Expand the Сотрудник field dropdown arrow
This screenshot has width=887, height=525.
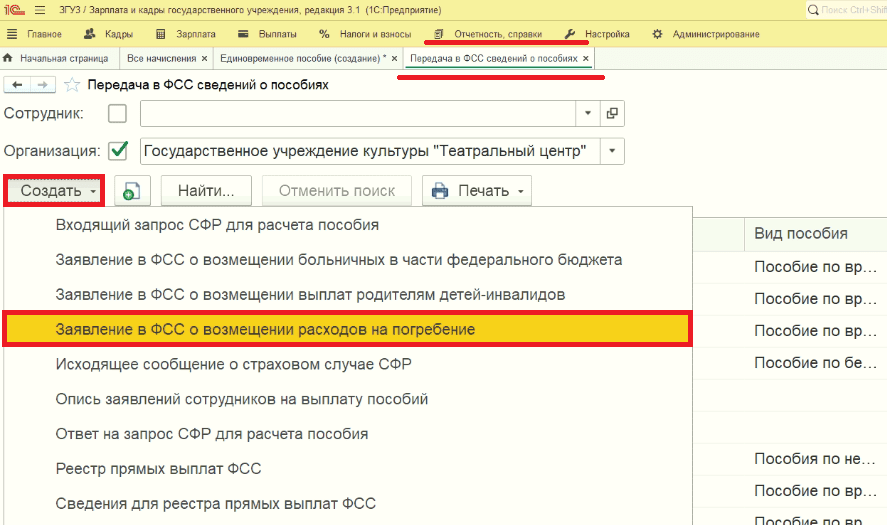(588, 113)
